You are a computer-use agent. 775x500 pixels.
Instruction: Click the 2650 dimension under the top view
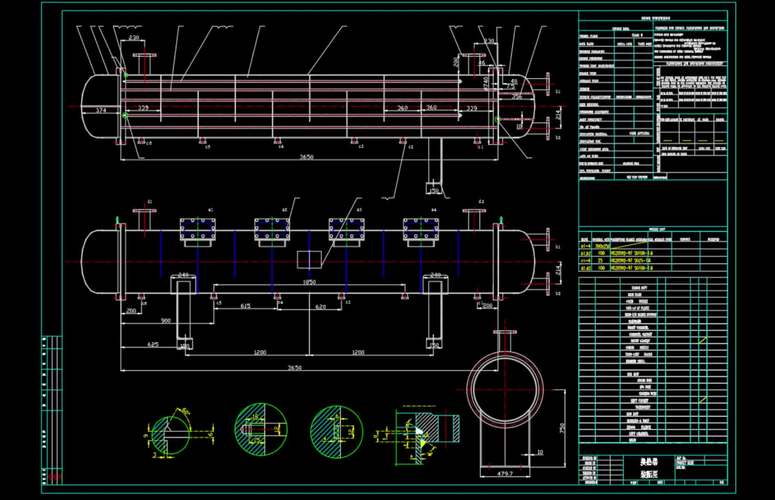pyautogui.click(x=307, y=157)
